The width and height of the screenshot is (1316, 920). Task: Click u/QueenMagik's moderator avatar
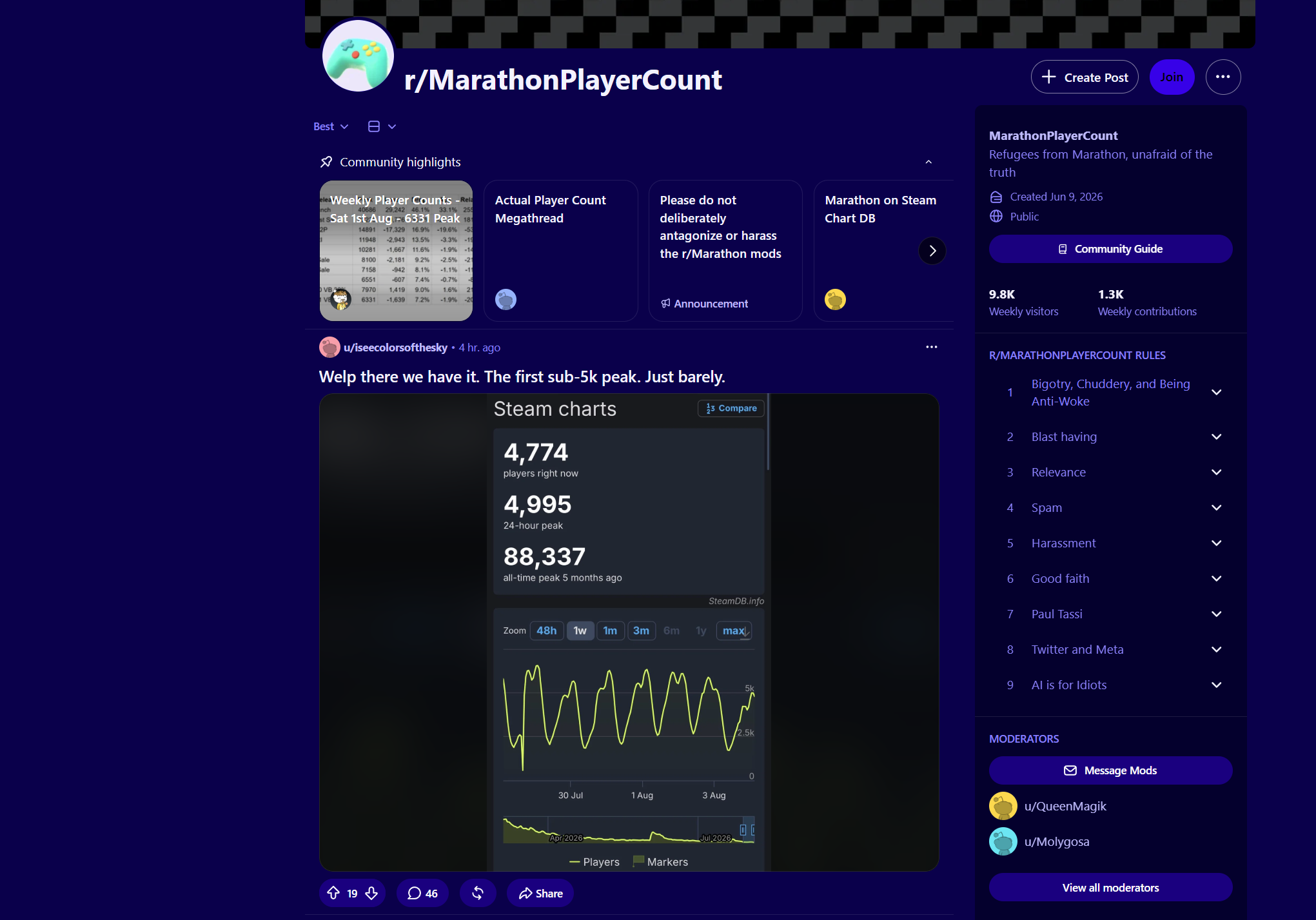(1003, 806)
